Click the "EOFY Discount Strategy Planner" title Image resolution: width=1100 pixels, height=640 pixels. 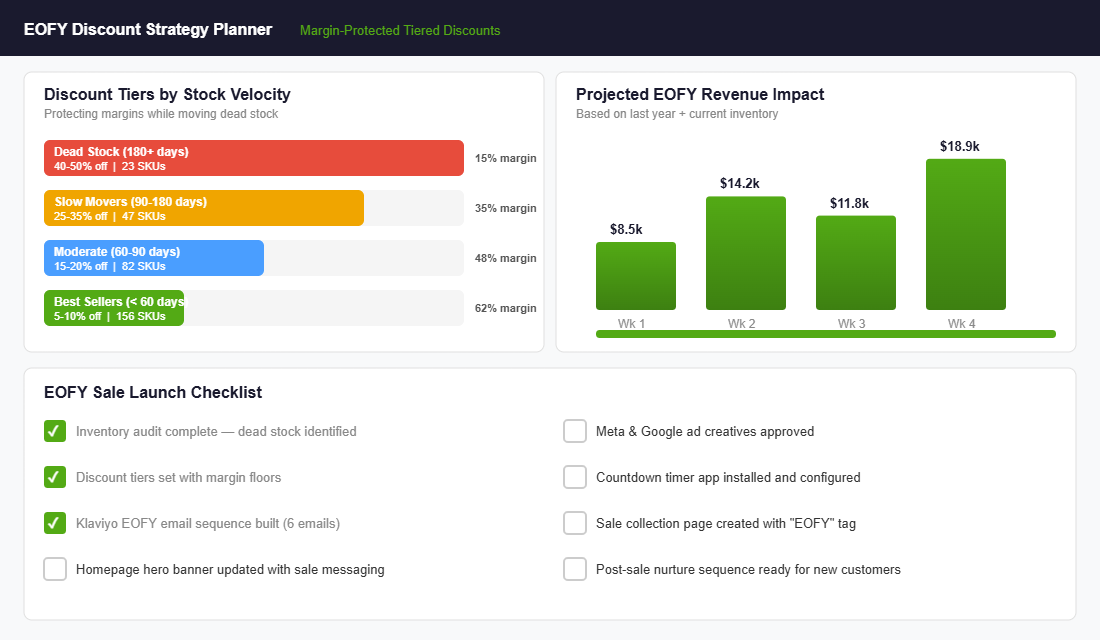click(x=148, y=29)
